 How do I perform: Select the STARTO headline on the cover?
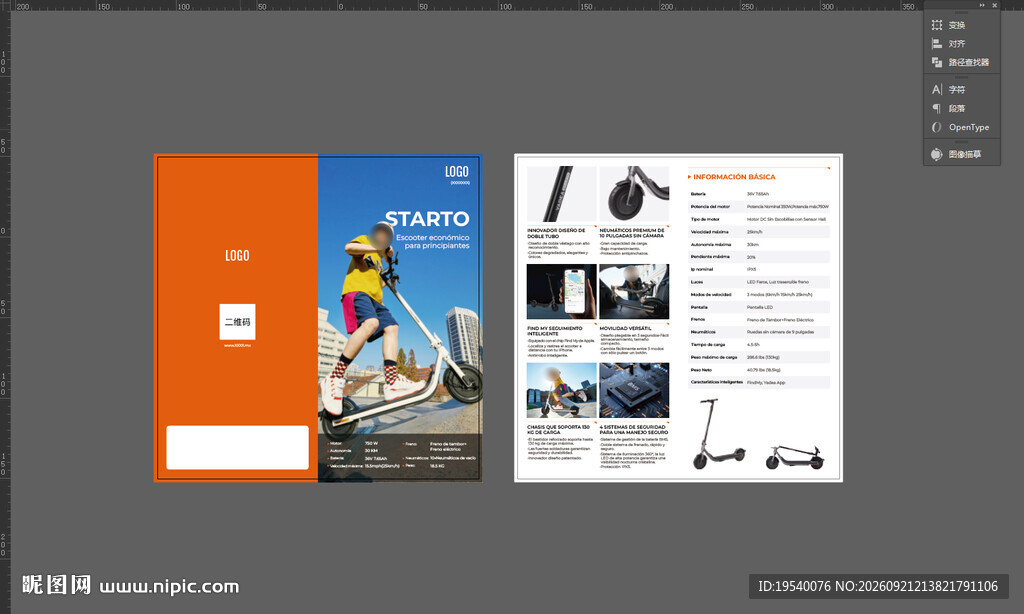[x=427, y=219]
